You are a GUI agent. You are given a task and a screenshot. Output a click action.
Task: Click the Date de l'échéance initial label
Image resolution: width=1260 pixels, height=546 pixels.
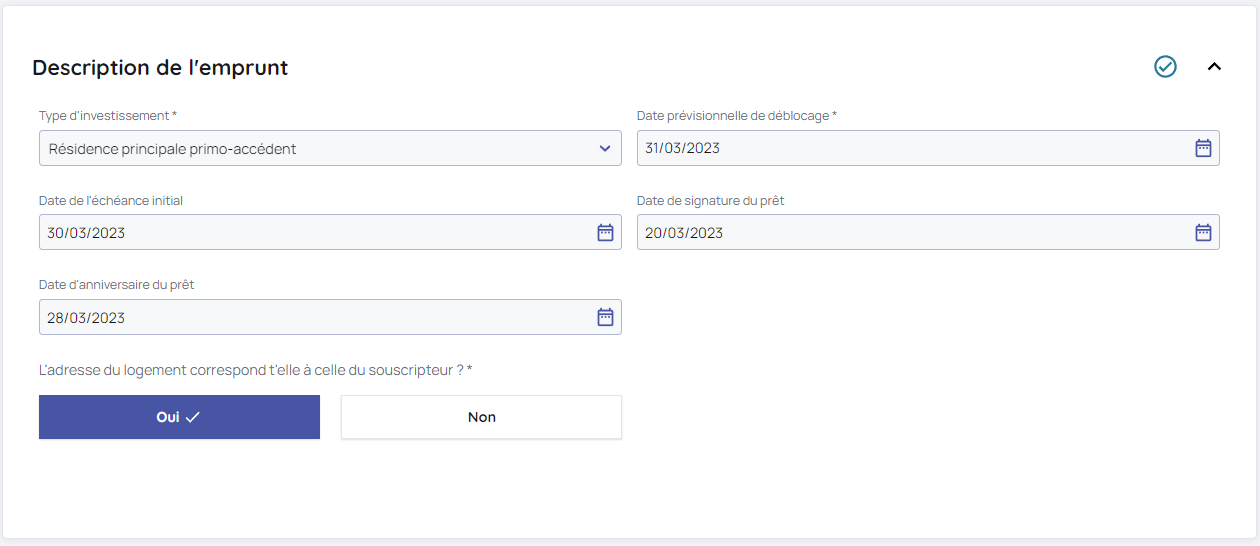[x=111, y=201]
